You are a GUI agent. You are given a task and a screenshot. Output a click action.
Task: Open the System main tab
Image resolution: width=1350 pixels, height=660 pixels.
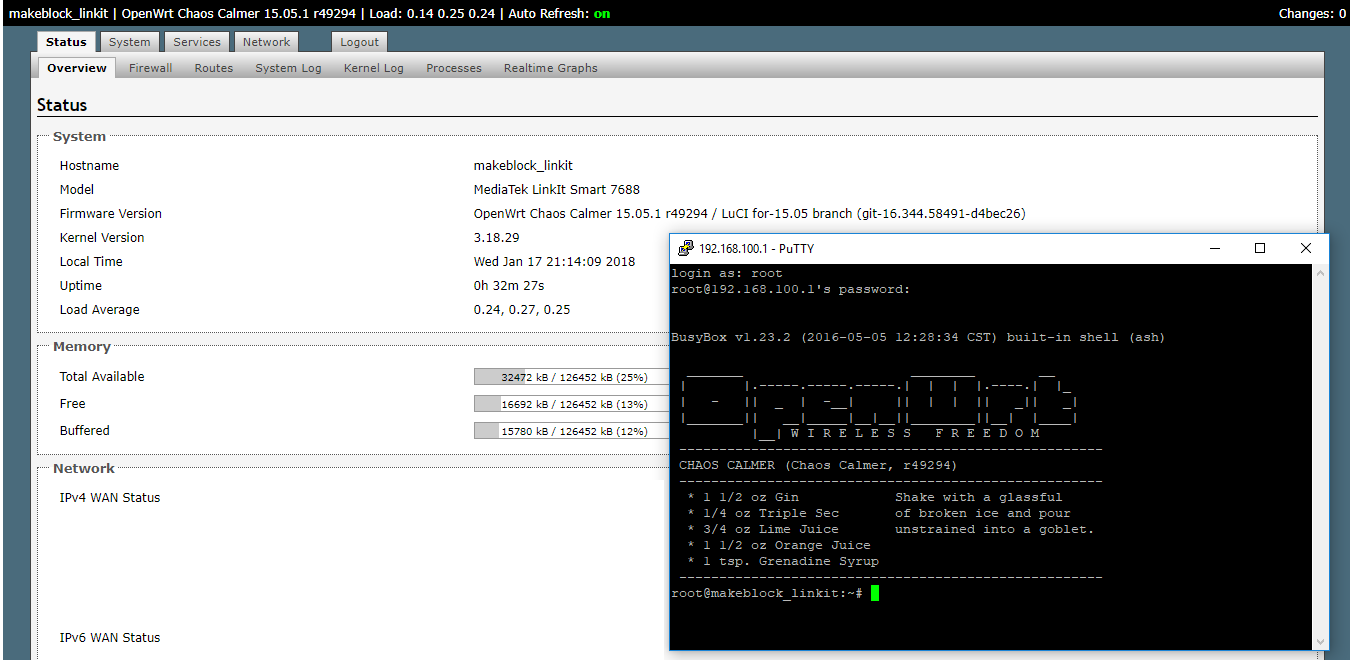130,42
